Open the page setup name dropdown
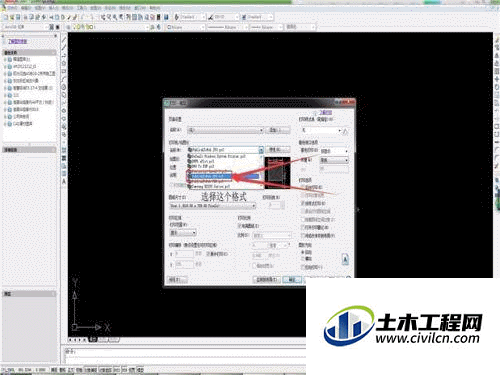The image size is (500, 375). pyautogui.click(x=226, y=130)
